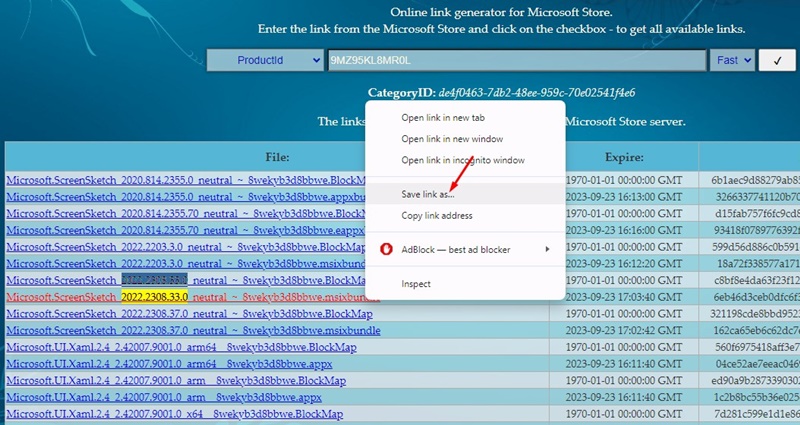Select expiry 2023-09-23 16:12:20 GMT
This screenshot has width=800, height=425.
point(623,264)
